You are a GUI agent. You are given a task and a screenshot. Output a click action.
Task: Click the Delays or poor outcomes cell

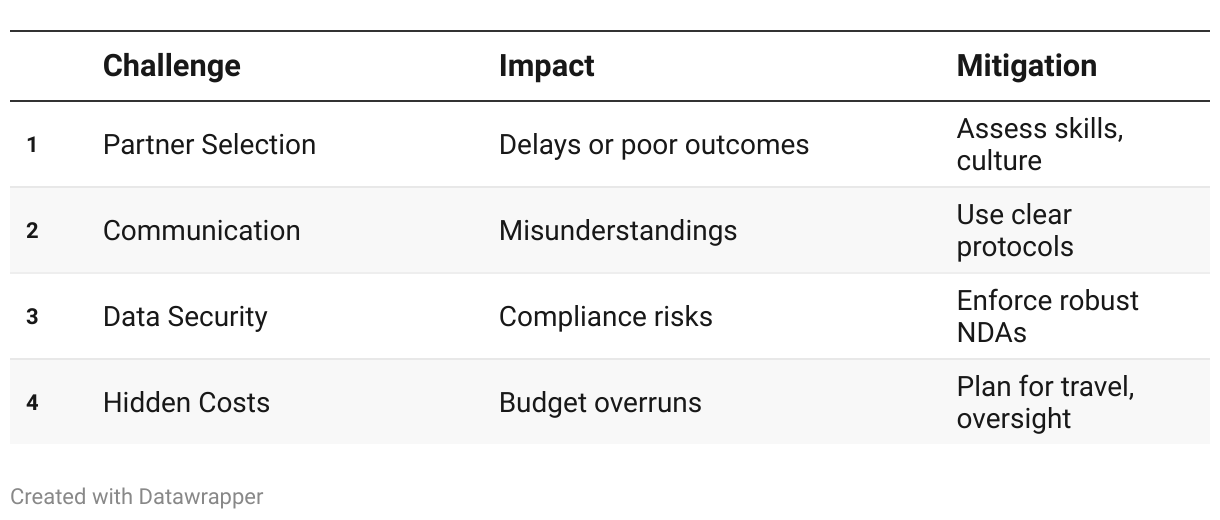coord(654,144)
